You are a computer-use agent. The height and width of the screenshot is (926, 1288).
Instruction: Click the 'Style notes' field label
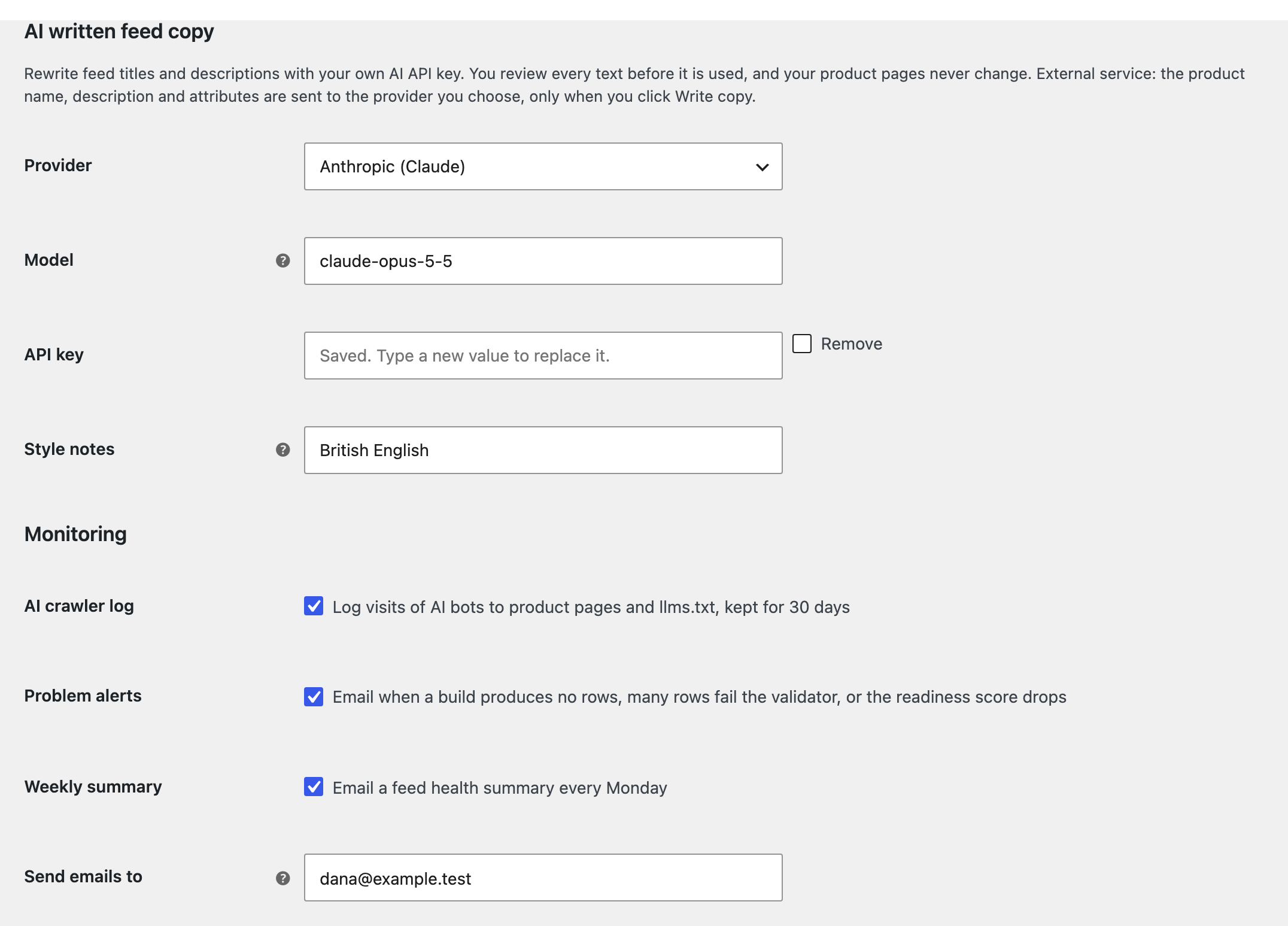69,449
